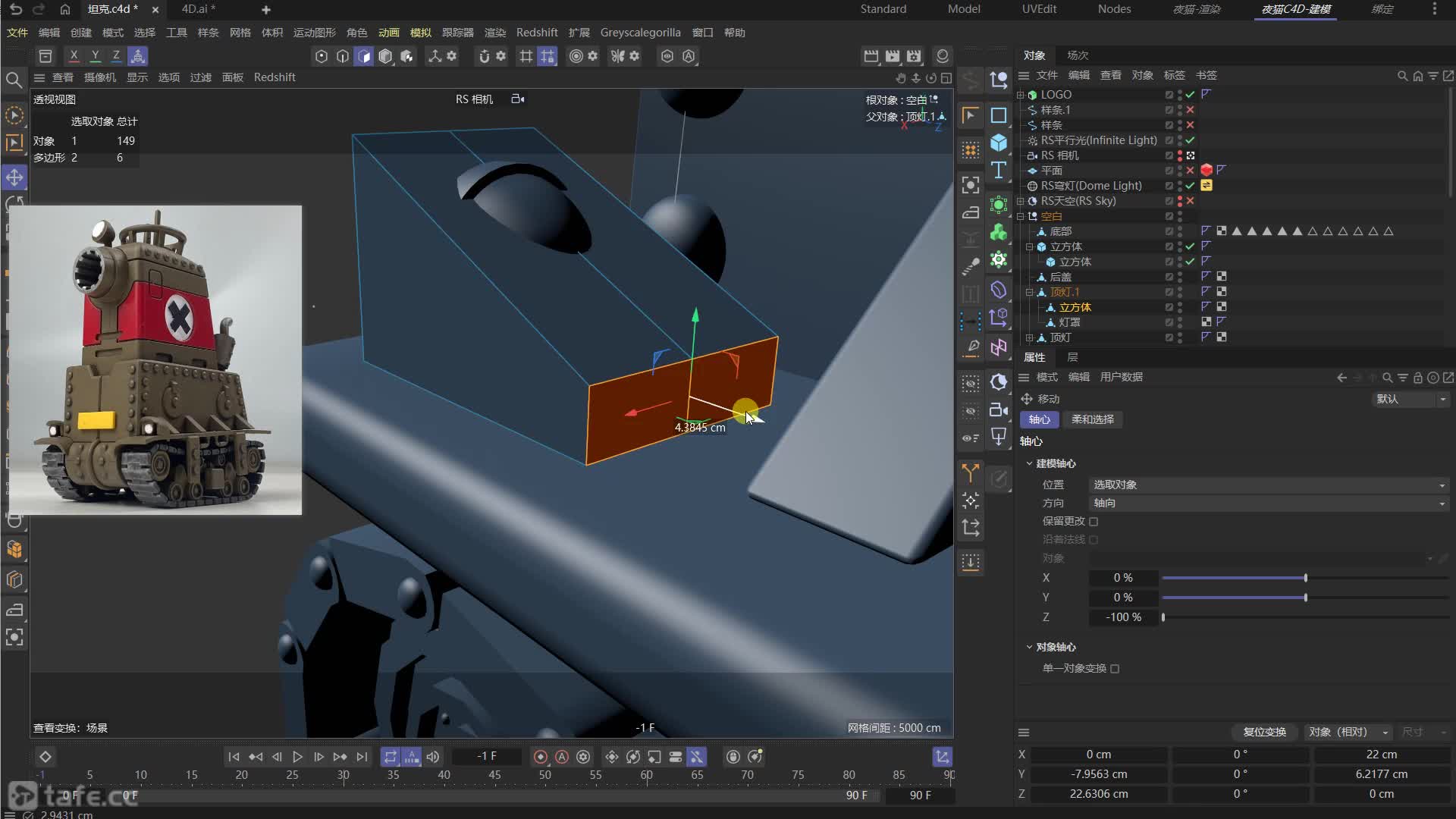Open the 位置 选取对象 dropdown
The image size is (1456, 819).
tap(1269, 485)
